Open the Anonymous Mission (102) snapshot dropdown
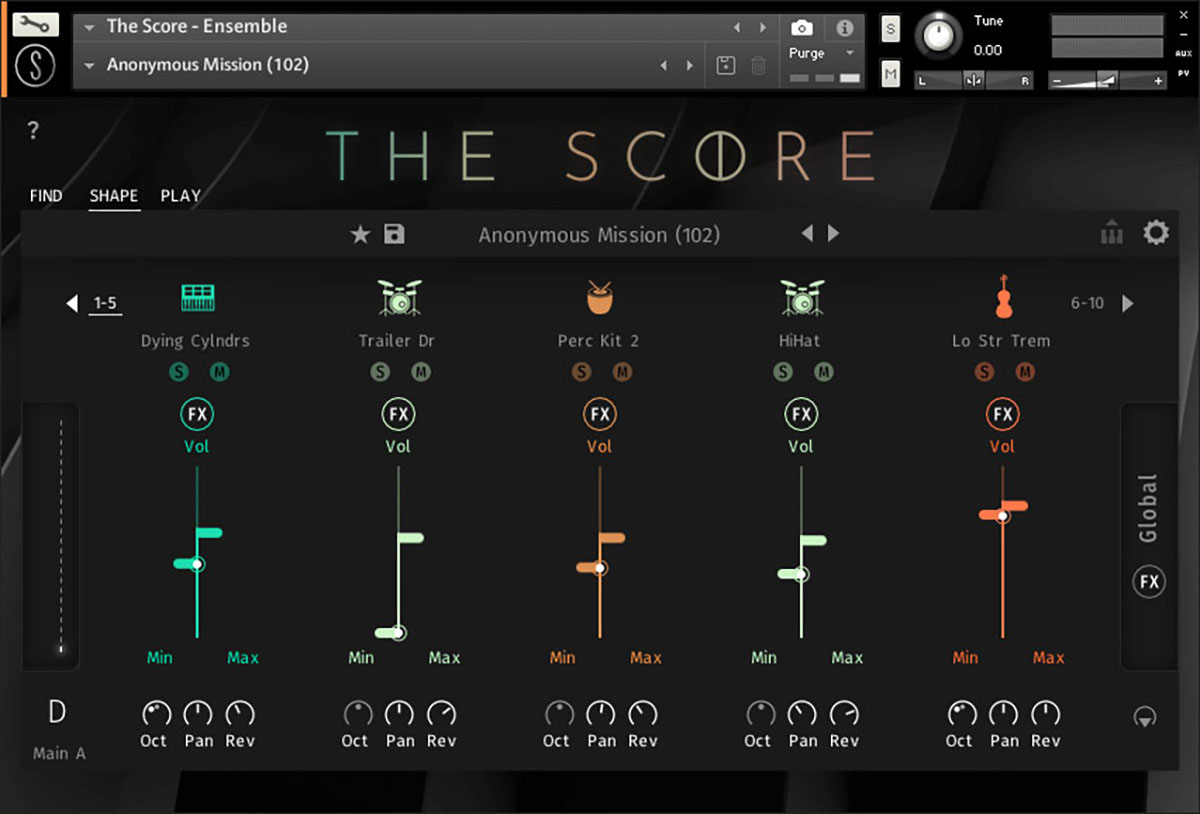The height and width of the screenshot is (814, 1200). click(90, 66)
